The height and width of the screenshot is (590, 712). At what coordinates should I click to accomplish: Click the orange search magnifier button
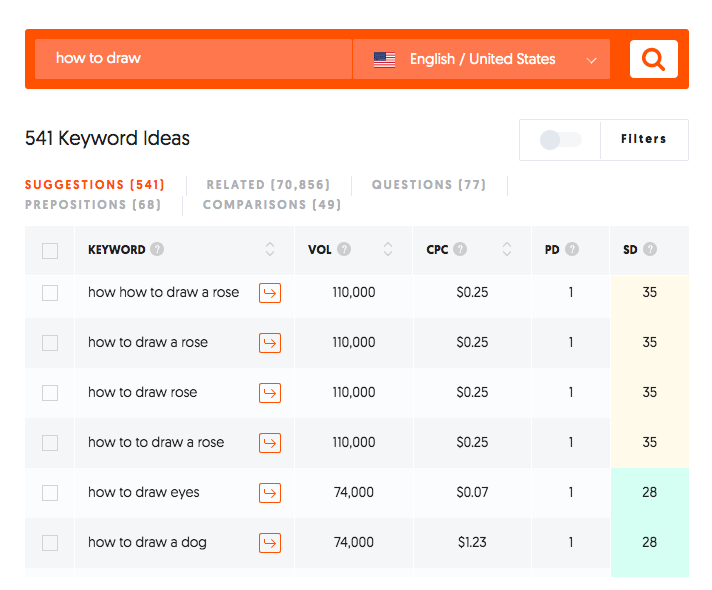point(653,59)
